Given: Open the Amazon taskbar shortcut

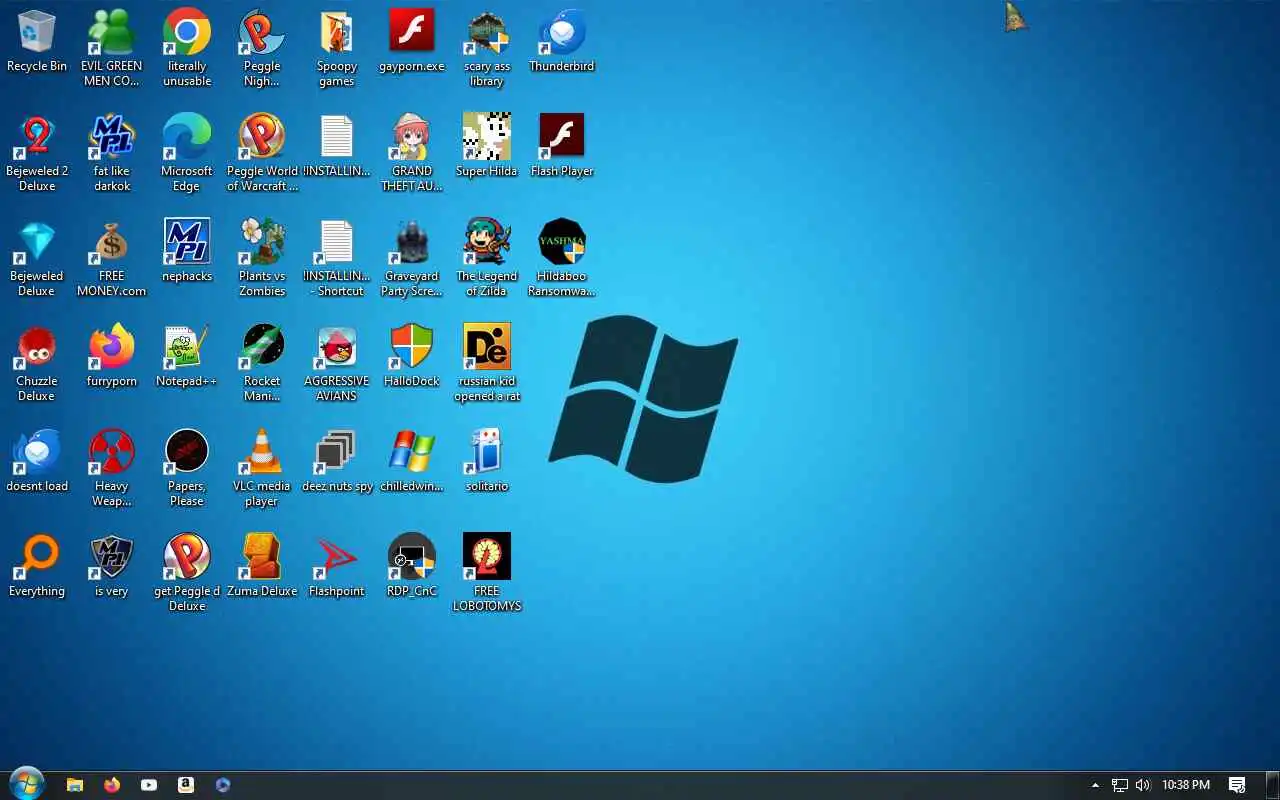Looking at the screenshot, I should click(x=186, y=785).
